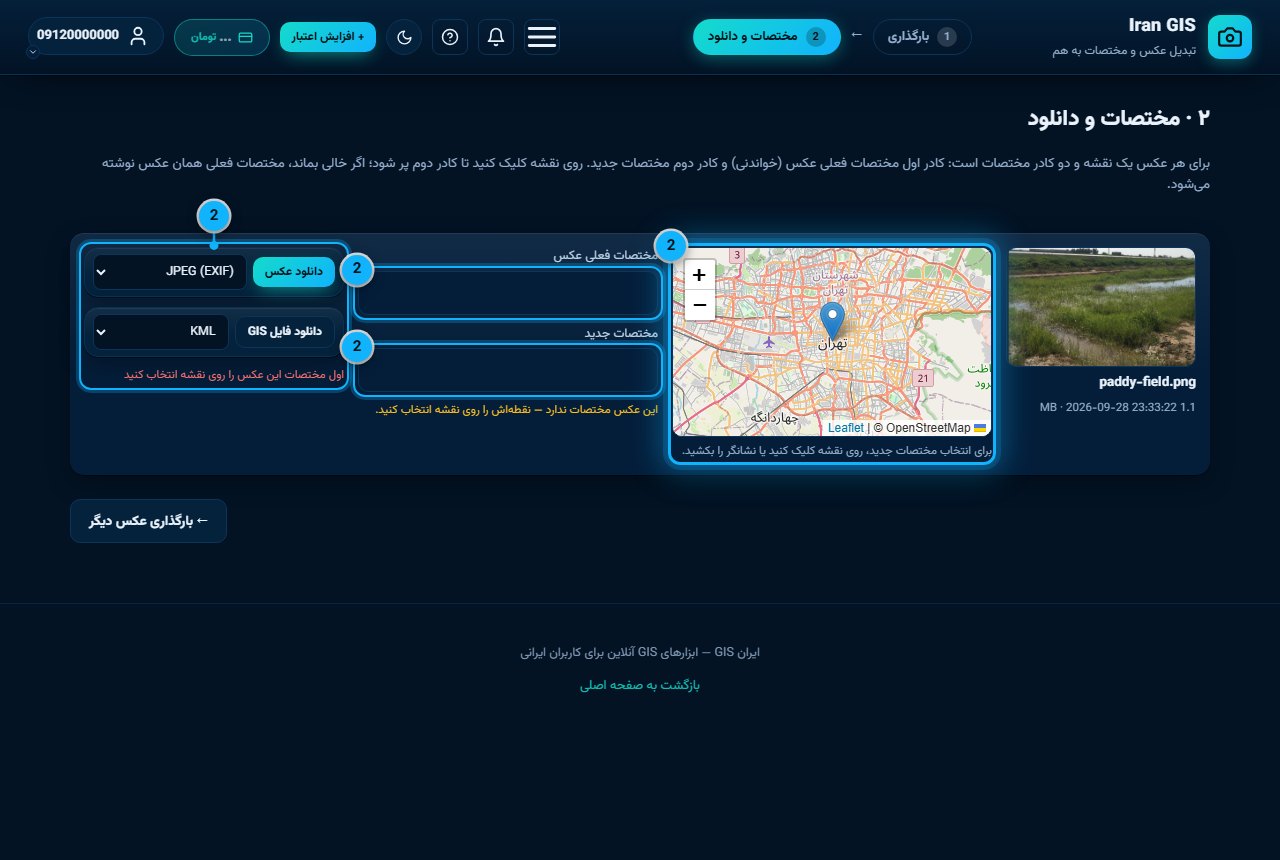Go to step 1 بارگذاری
The width and height of the screenshot is (1280, 860).
[x=922, y=37]
